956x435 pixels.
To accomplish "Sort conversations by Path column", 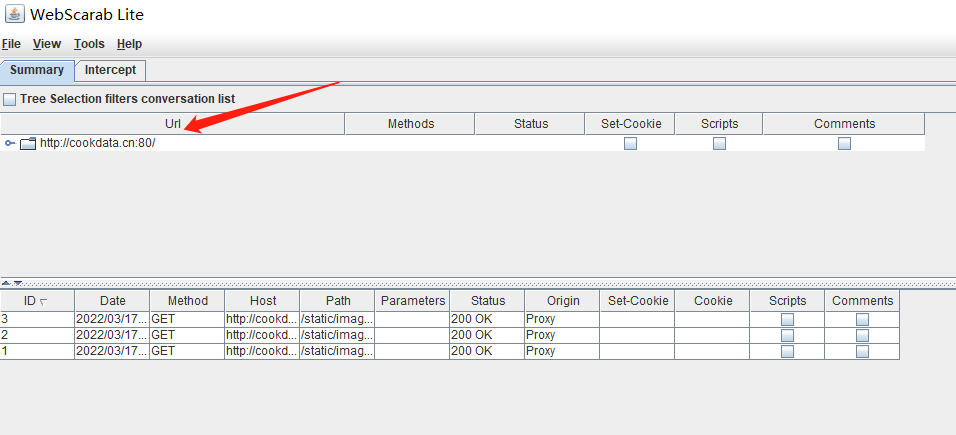I will tap(337, 301).
